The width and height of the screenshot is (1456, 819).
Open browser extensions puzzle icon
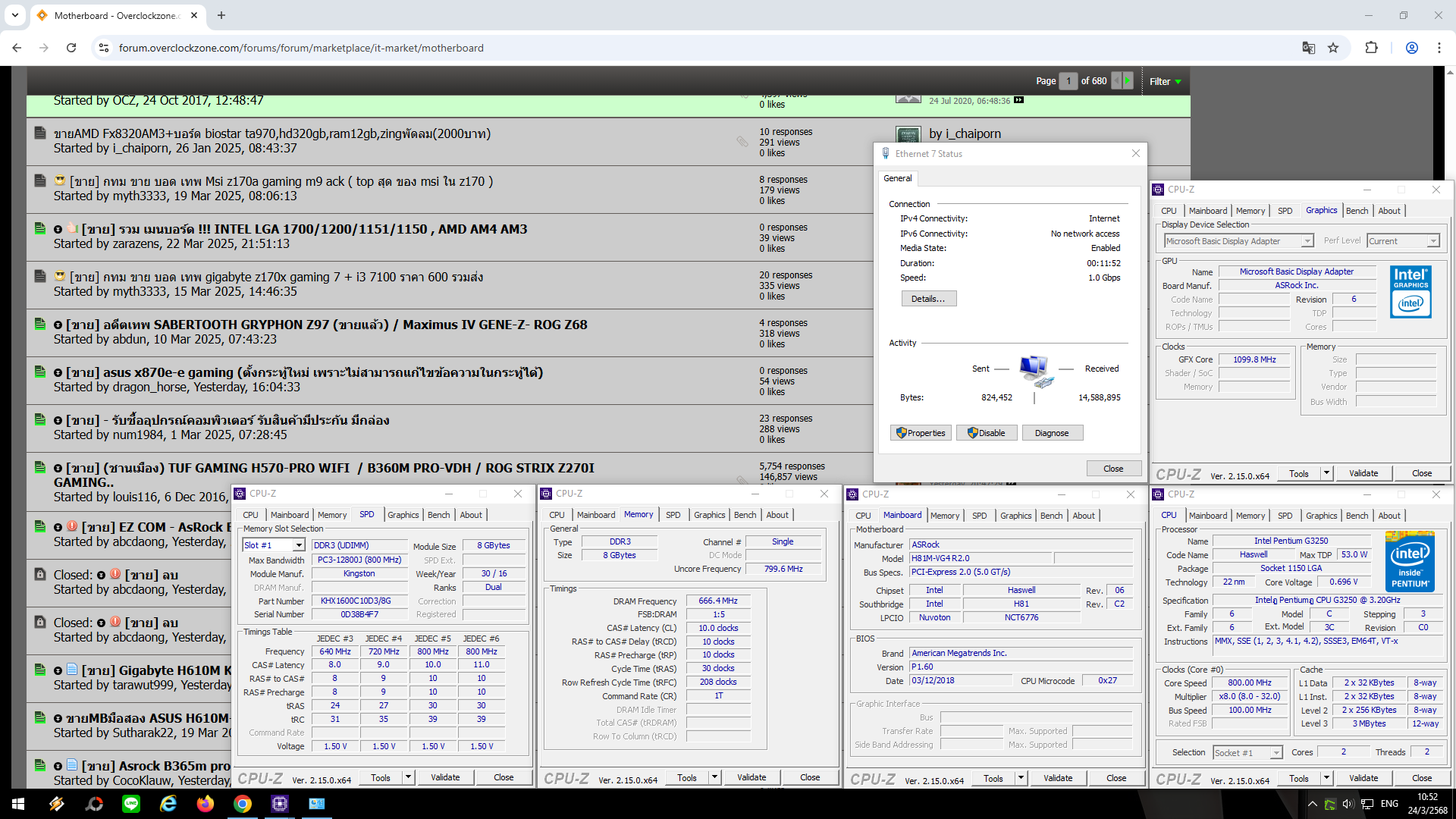1371,48
